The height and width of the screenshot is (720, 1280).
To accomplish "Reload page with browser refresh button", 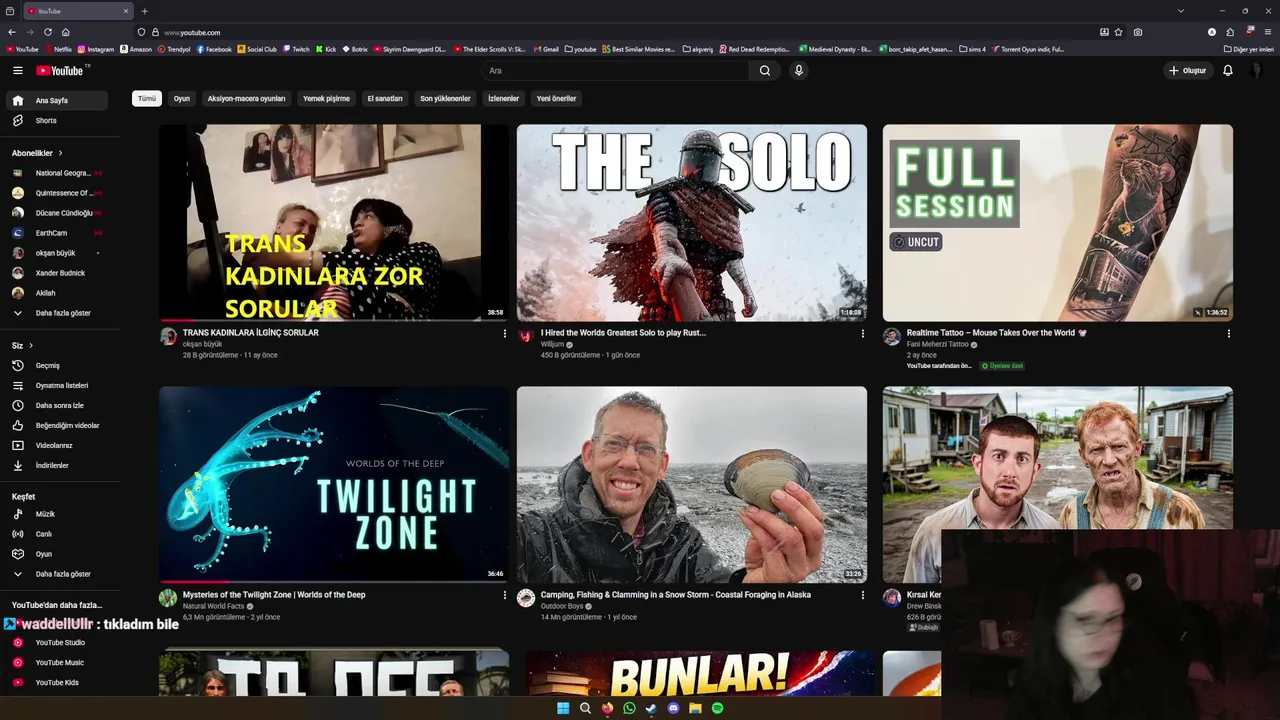I will [48, 32].
